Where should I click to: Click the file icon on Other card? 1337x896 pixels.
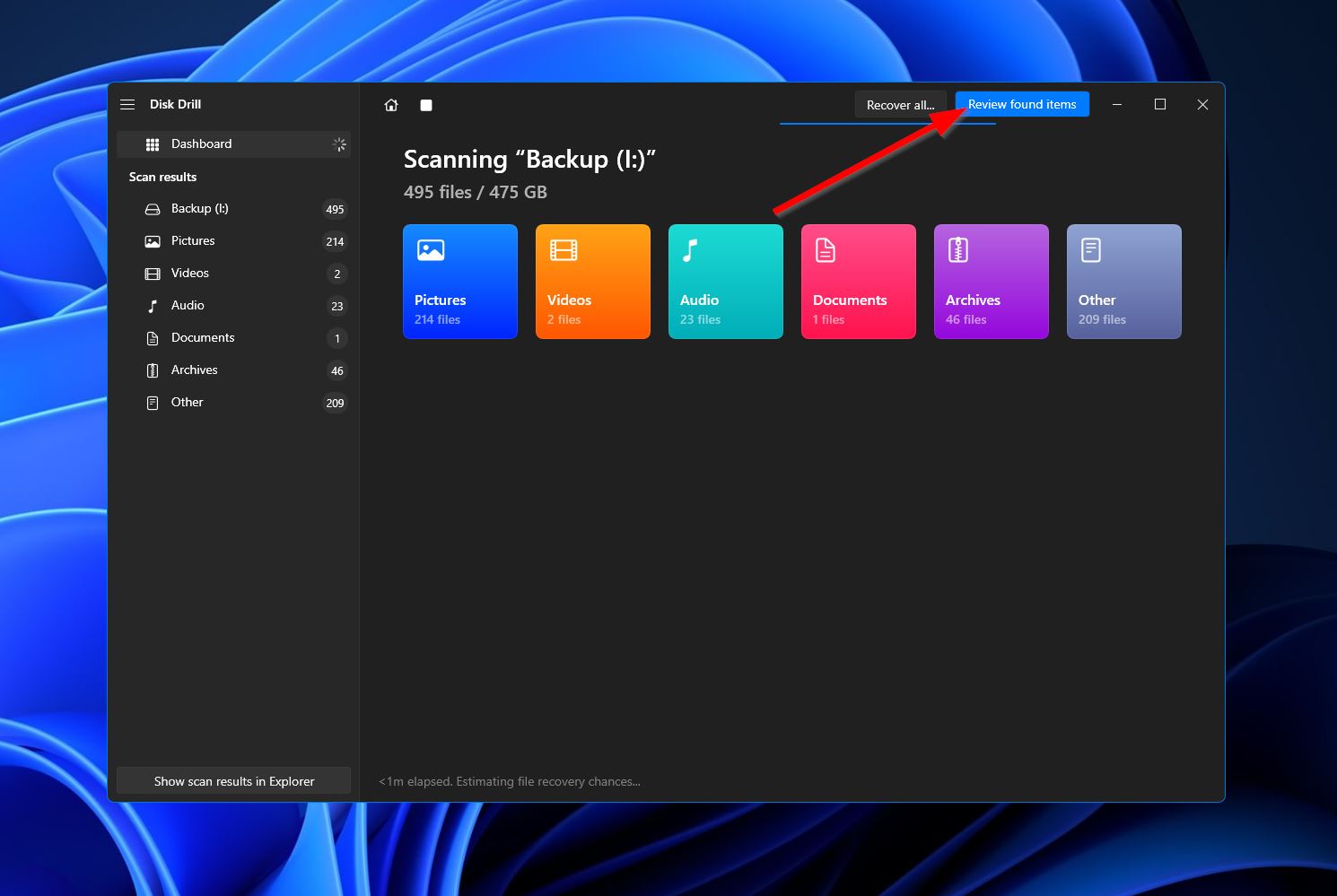(x=1091, y=250)
